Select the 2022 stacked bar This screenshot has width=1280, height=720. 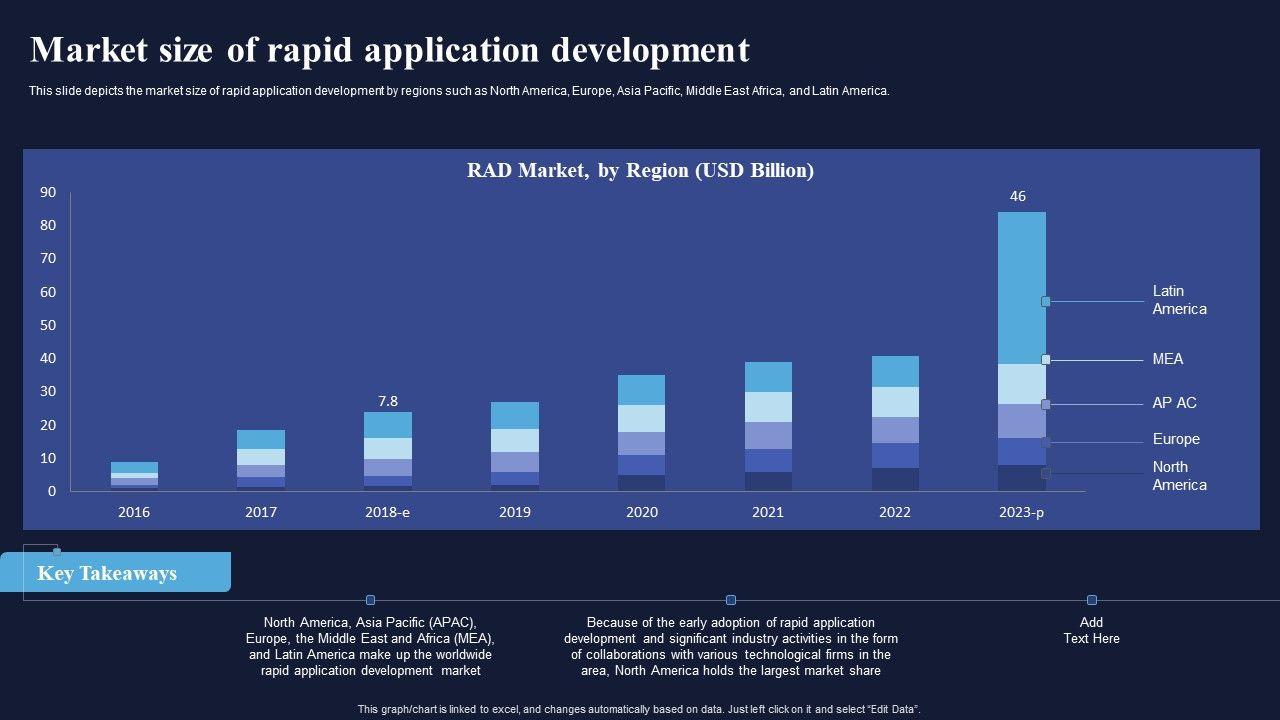point(895,423)
